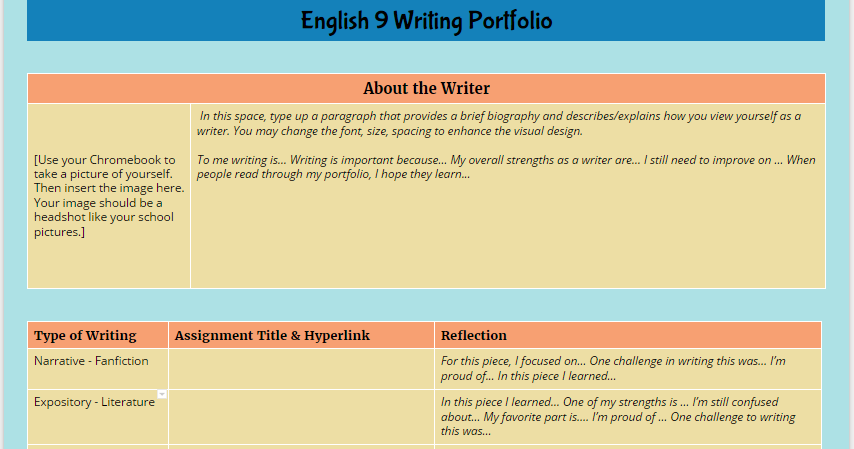Place cursor in the 'To me writing is…' prompt

tap(506, 167)
